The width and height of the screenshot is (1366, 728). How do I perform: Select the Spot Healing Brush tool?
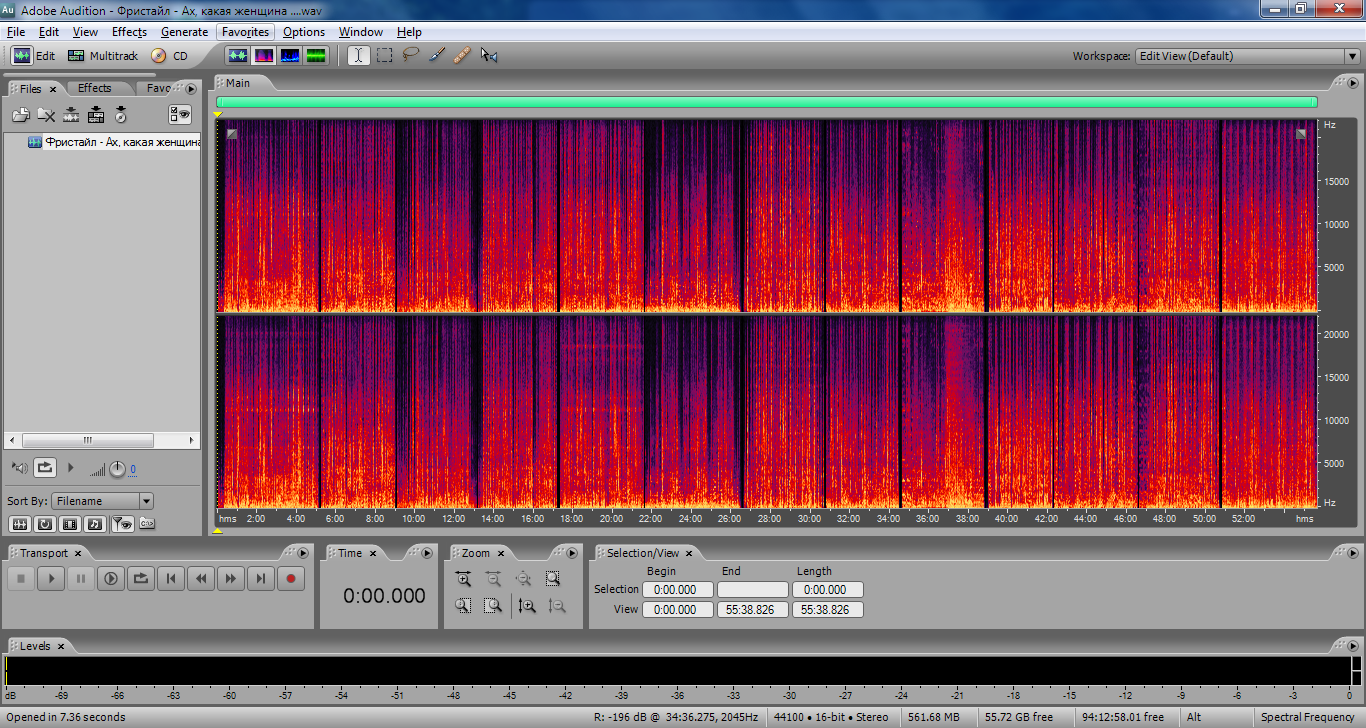pyautogui.click(x=462, y=56)
